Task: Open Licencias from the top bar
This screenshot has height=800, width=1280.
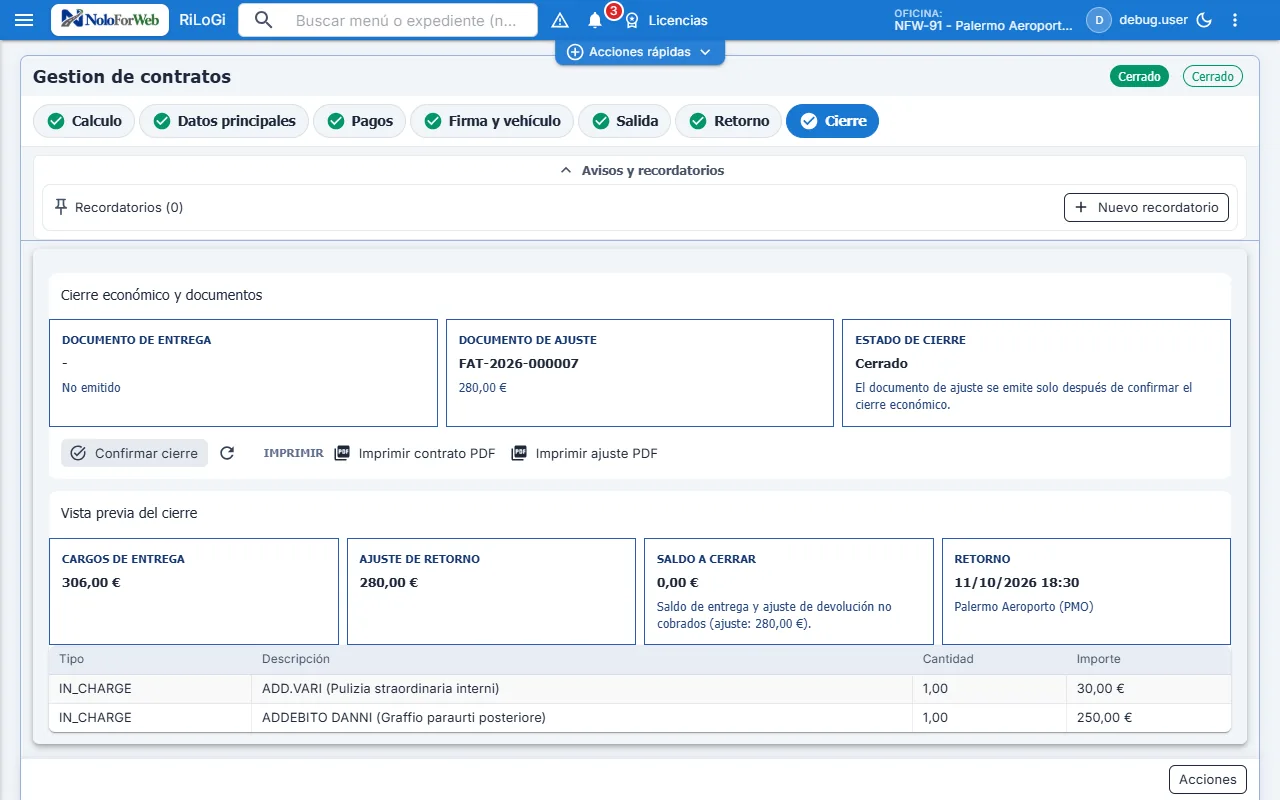Action: pos(666,20)
